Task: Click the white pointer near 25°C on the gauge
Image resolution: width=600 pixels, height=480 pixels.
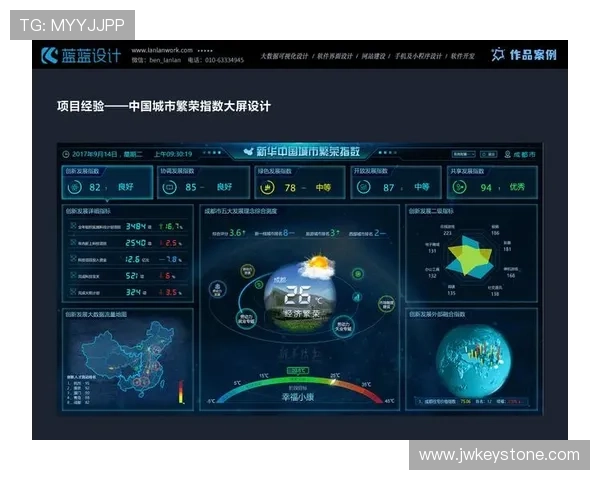Action: (333, 382)
